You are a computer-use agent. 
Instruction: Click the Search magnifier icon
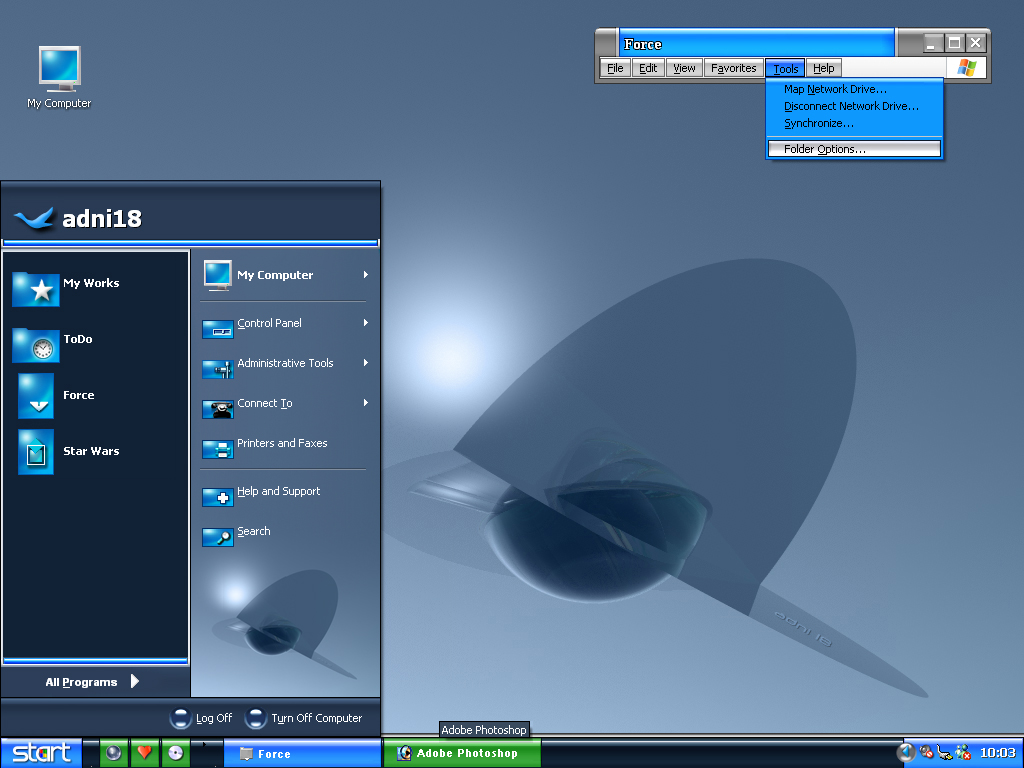[x=217, y=537]
